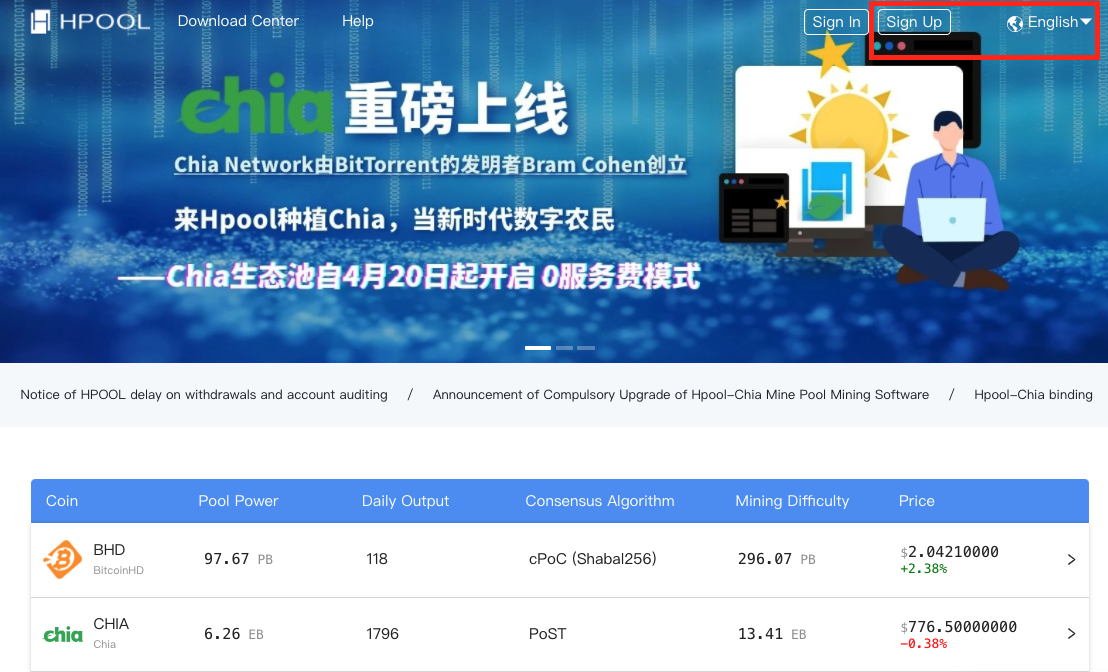The height and width of the screenshot is (672, 1108).
Task: Click the +2.38% price change
Action: point(924,569)
